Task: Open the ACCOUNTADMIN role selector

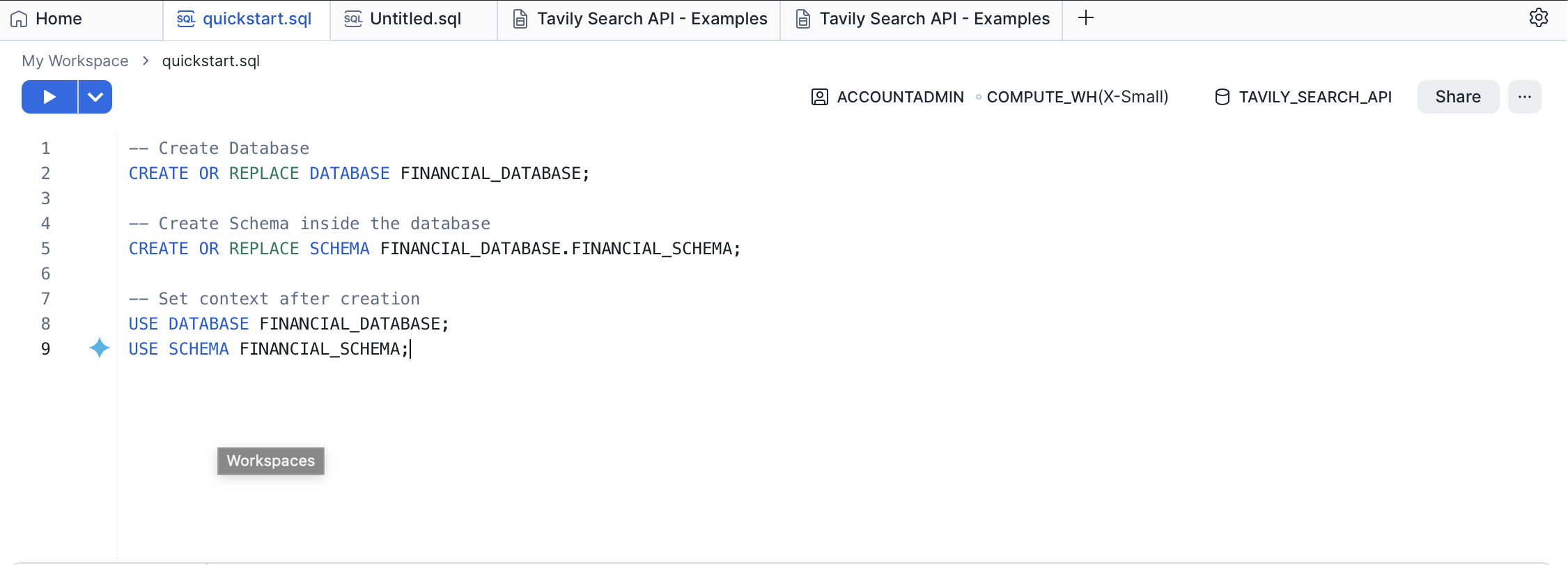Action: tap(900, 97)
